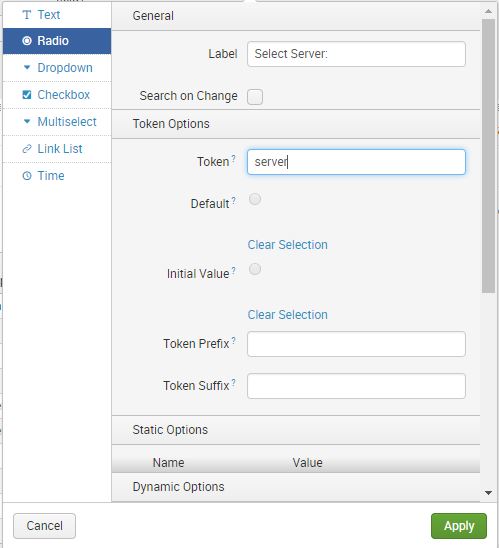The height and width of the screenshot is (548, 499).
Task: Click the vertical scrollbar thumb
Action: [x=488, y=156]
